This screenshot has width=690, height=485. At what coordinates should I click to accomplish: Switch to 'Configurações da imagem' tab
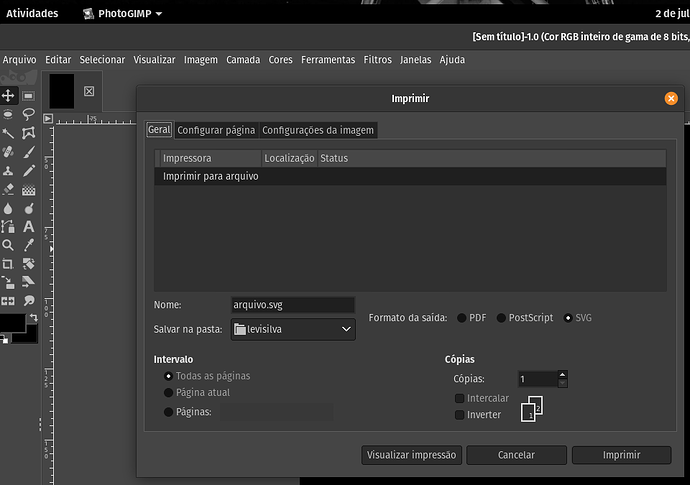click(318, 130)
